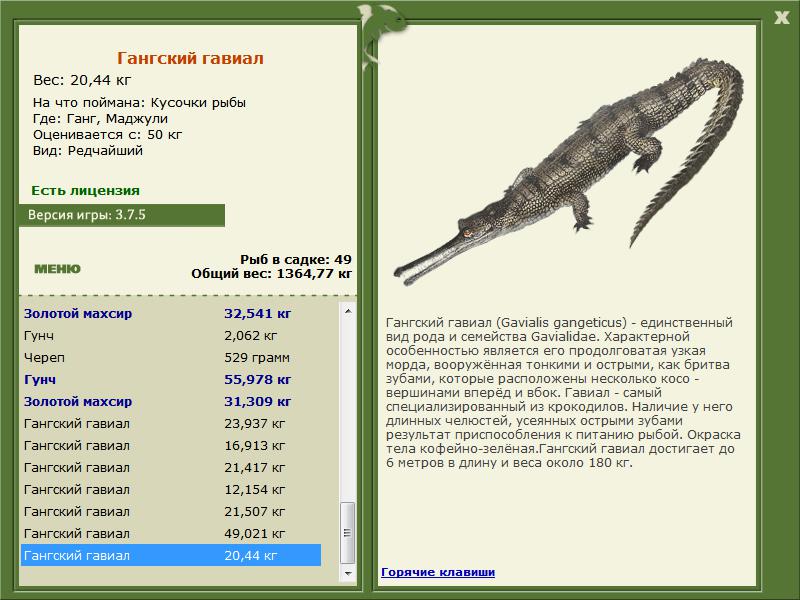Image resolution: width=800 pixels, height=600 pixels.
Task: Click the gharial picture
Action: pos(568,172)
